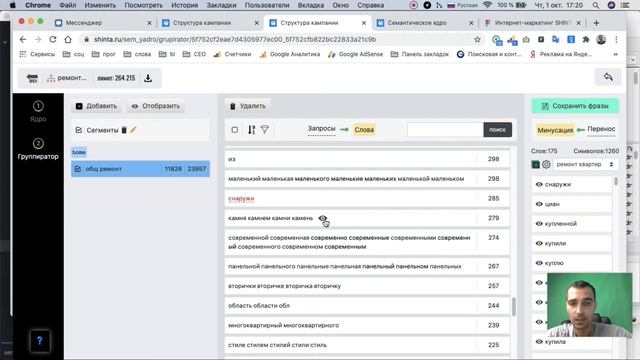This screenshot has height=360, width=640.
Task: Toggle visibility of minus word 'купили'
Action: click(539, 243)
